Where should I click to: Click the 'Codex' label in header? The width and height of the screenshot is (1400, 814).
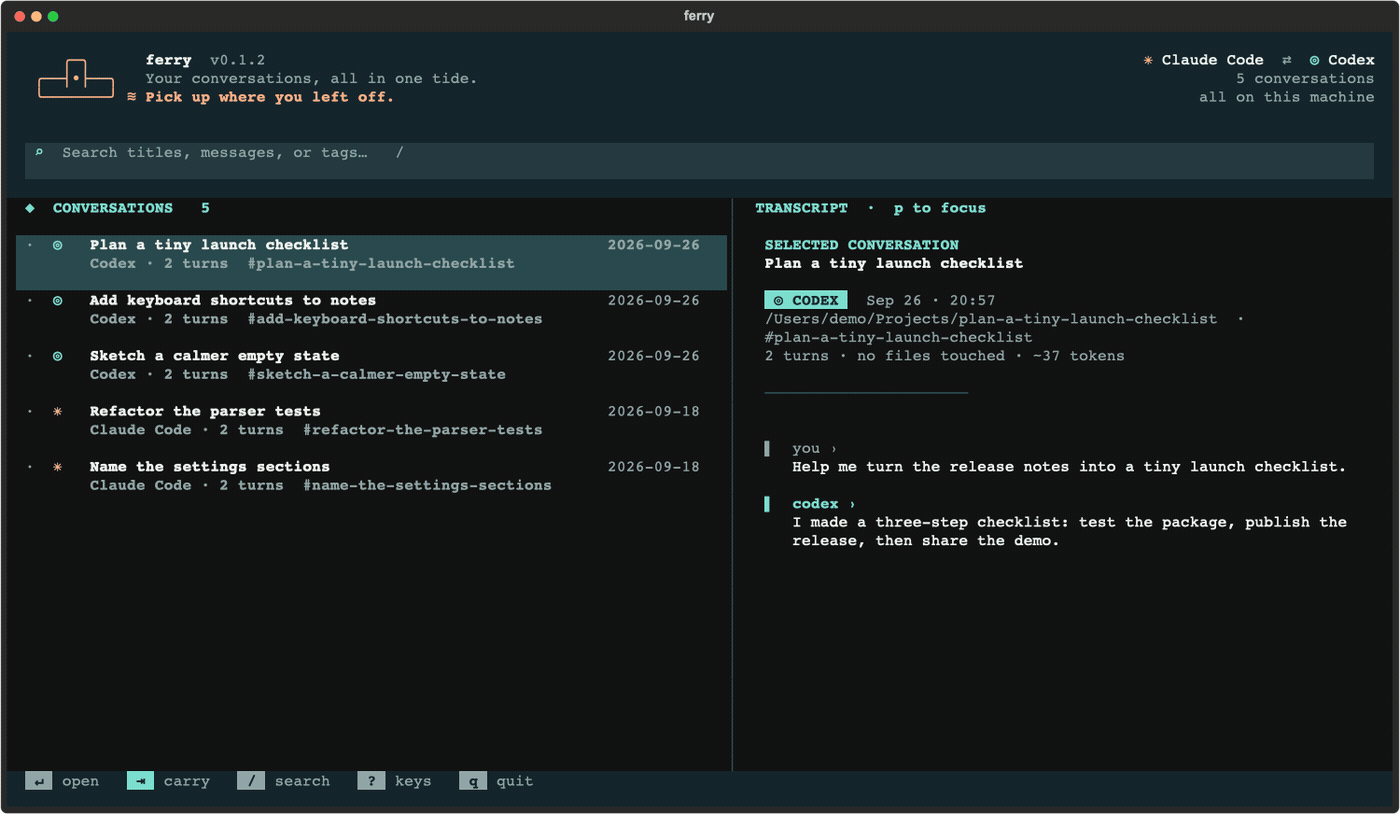tap(1351, 60)
